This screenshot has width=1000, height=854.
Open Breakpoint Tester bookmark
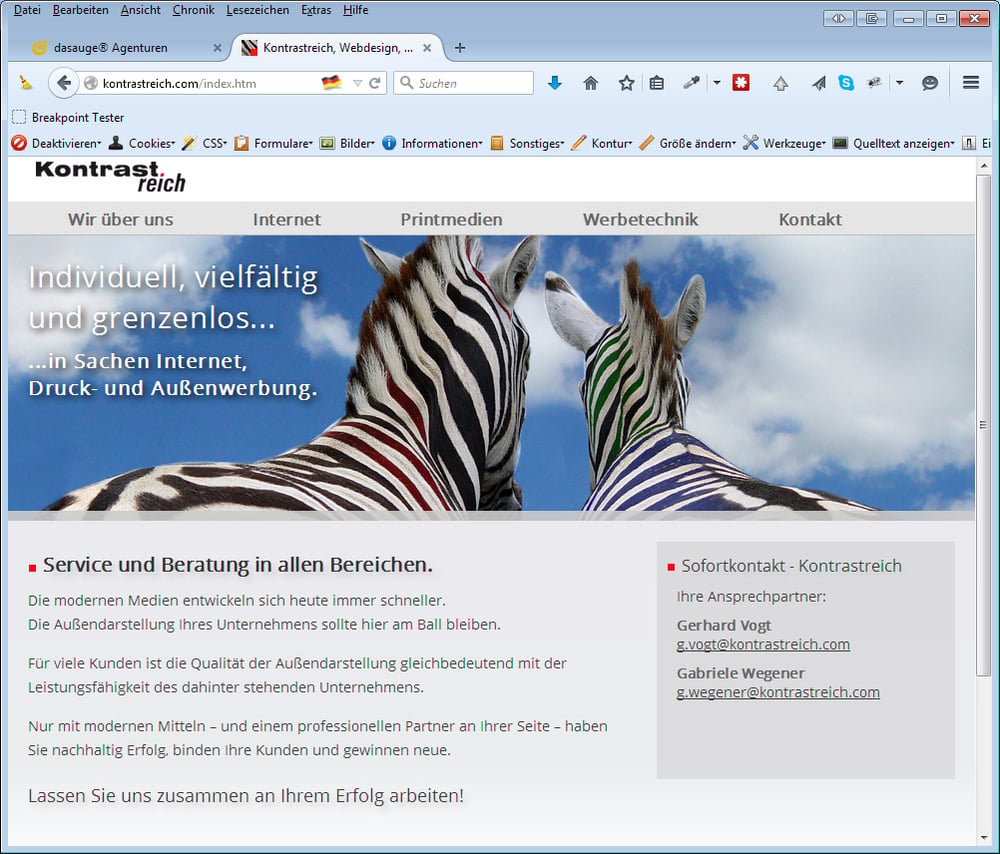(x=69, y=117)
